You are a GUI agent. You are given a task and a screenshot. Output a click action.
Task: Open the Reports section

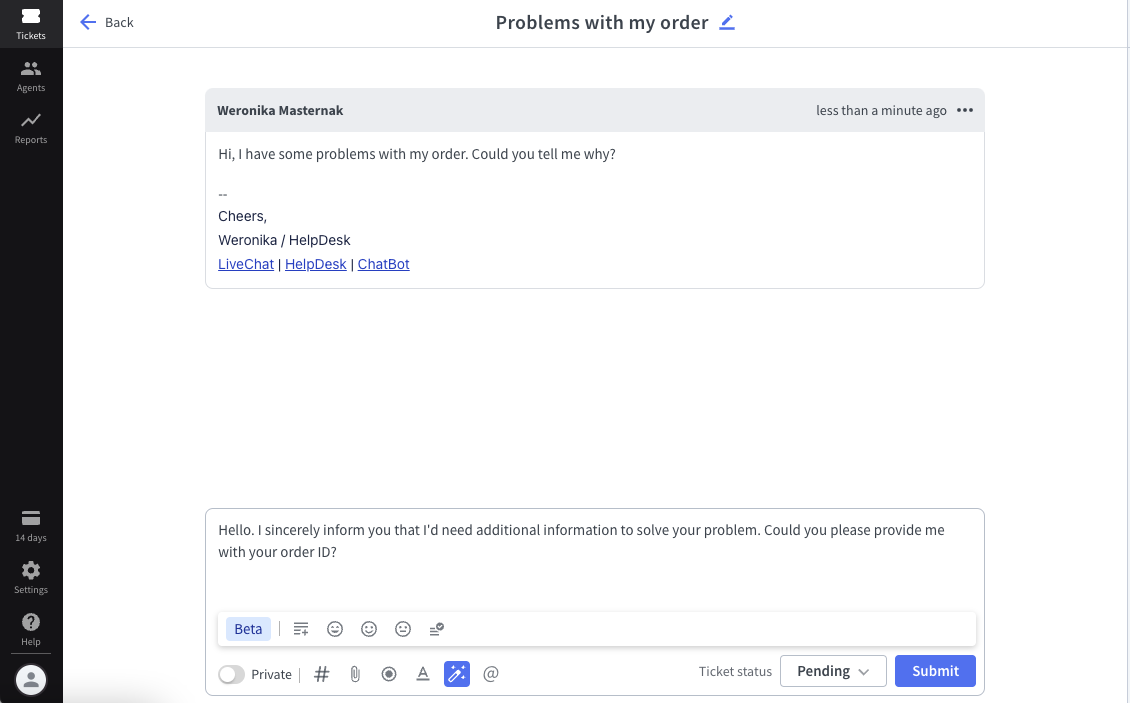click(31, 127)
